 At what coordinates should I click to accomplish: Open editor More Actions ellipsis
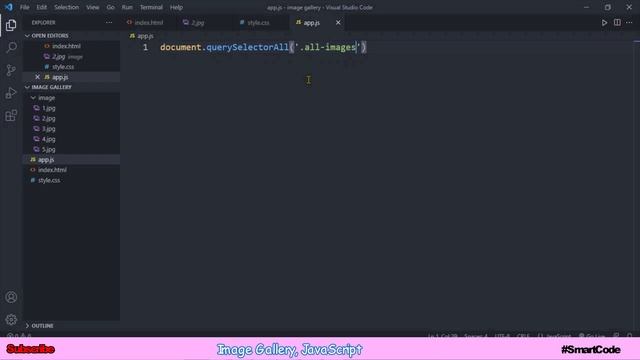(x=629, y=23)
